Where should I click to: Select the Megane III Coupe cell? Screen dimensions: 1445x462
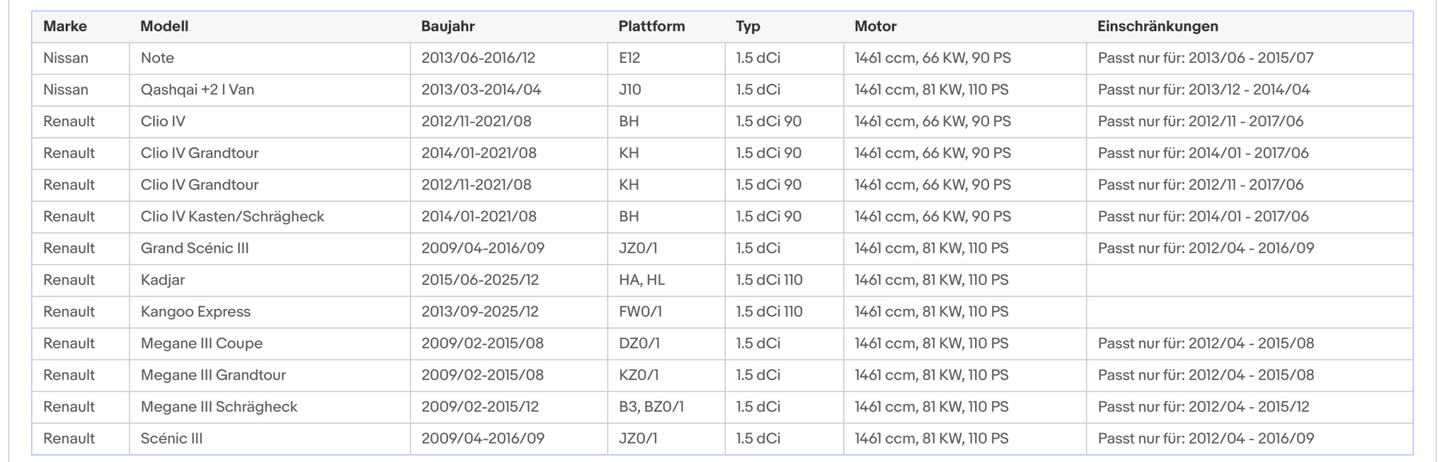point(202,344)
